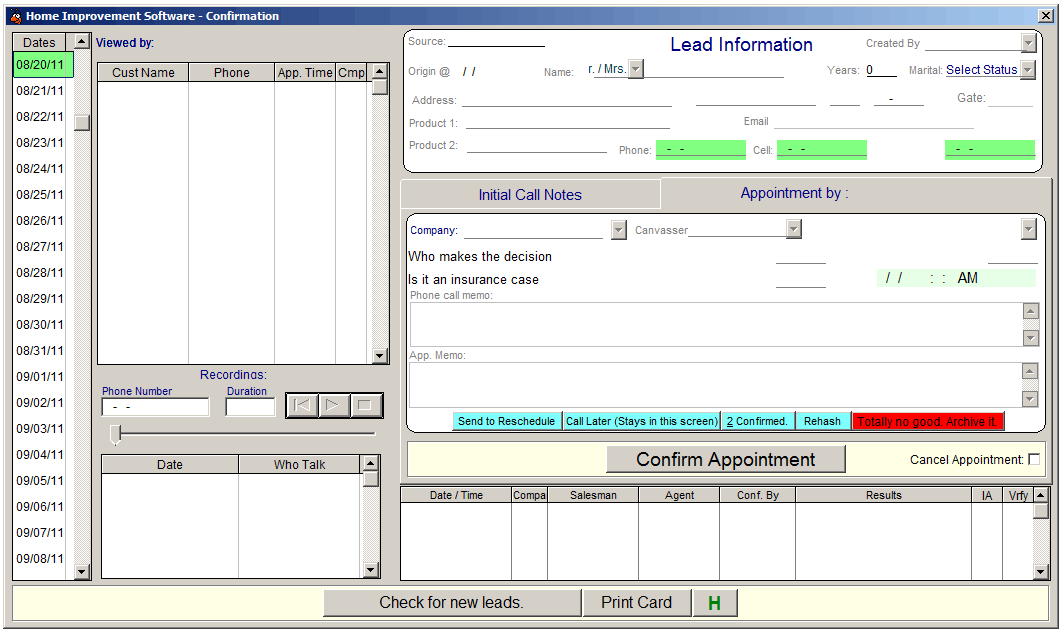Open the dropdown right of Canvasser
1060x633 pixels.
(1028, 229)
